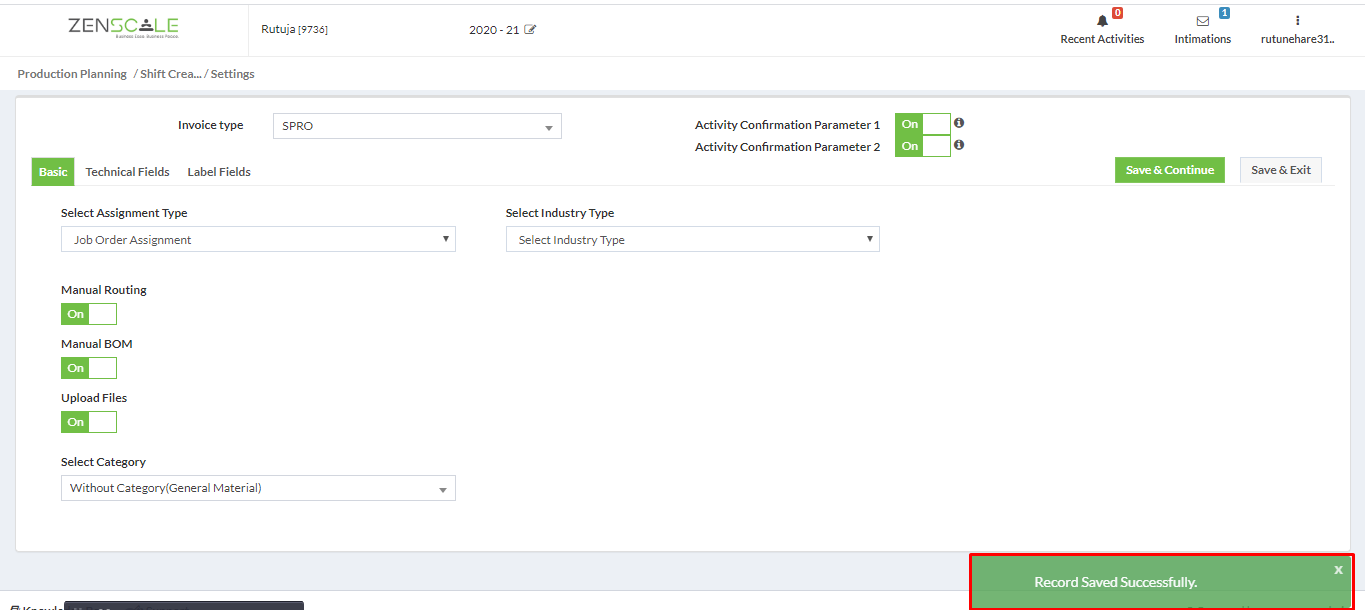This screenshot has height=610, width=1365.
Task: Click the 2020 - 21 year text
Action: tap(494, 30)
